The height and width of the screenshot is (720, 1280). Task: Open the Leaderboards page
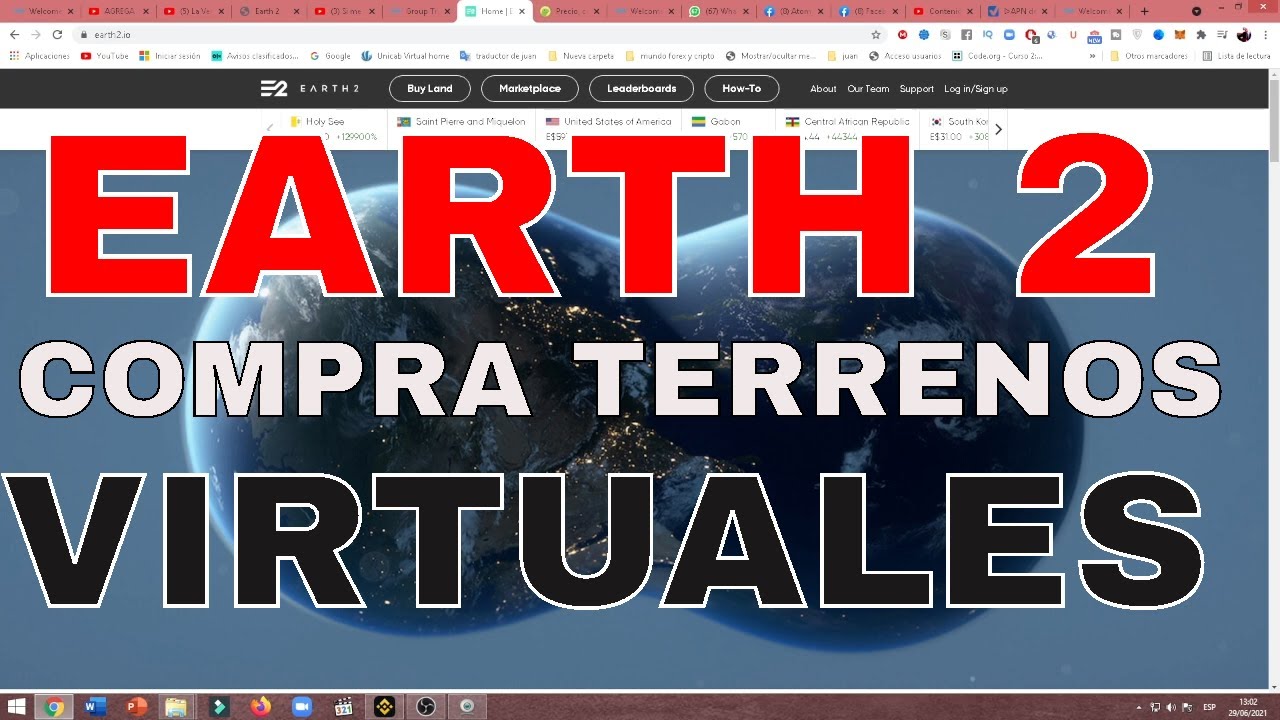coord(641,88)
